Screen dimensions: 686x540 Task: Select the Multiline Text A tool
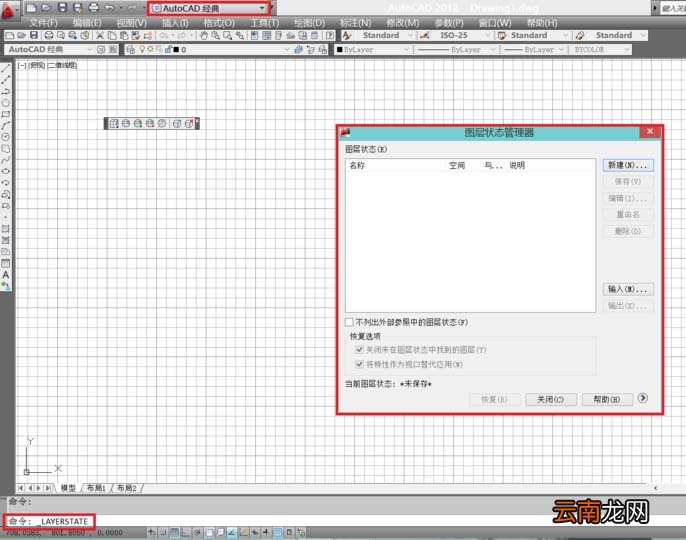6,275
